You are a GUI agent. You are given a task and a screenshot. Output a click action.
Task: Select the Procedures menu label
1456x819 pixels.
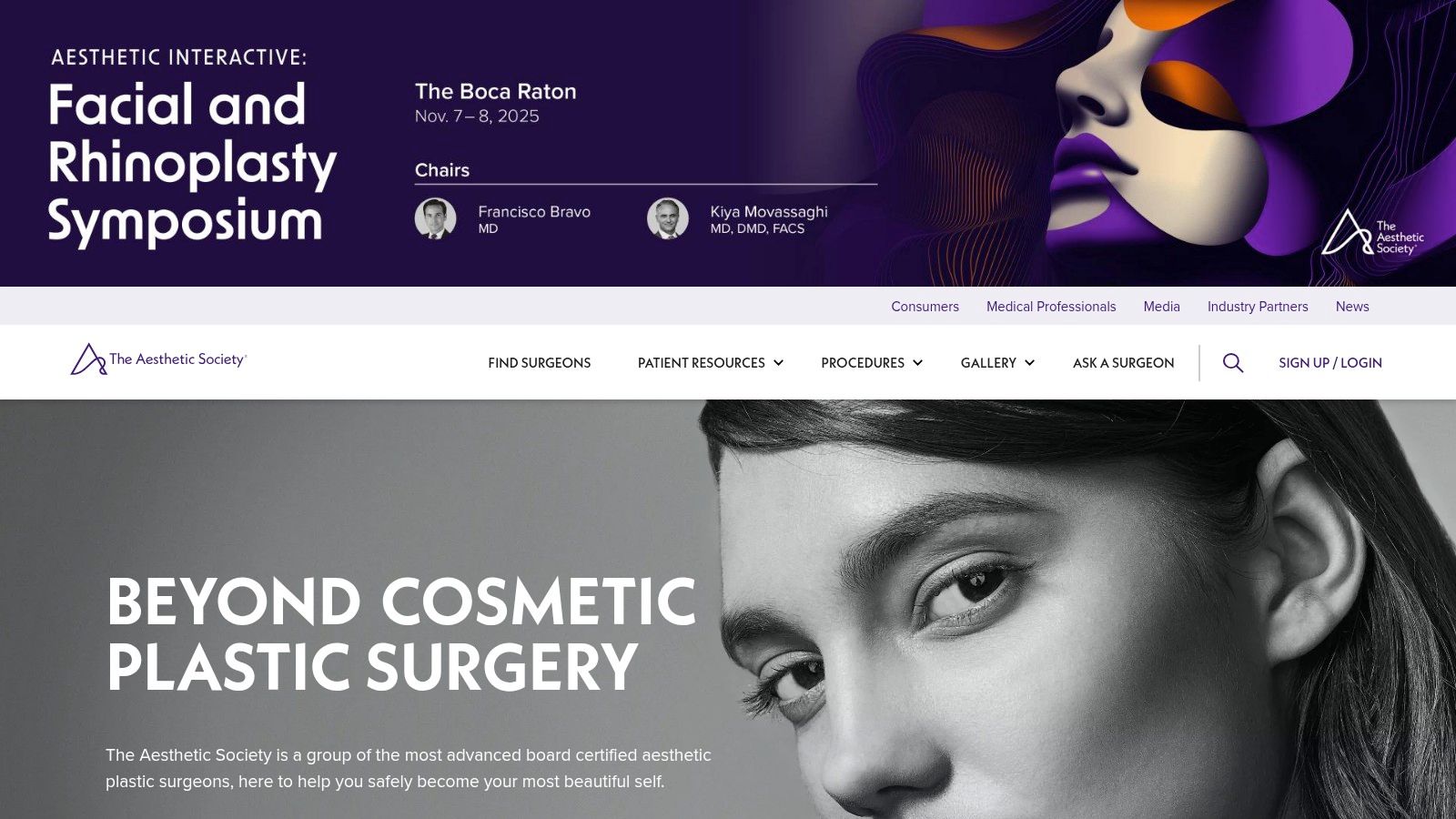point(863,363)
